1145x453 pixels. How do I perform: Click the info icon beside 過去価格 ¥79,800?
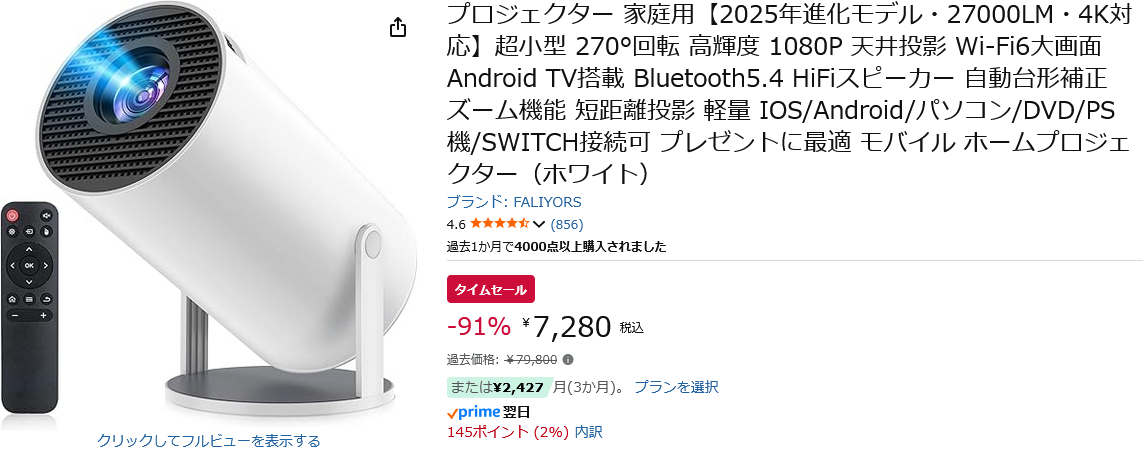tap(568, 360)
